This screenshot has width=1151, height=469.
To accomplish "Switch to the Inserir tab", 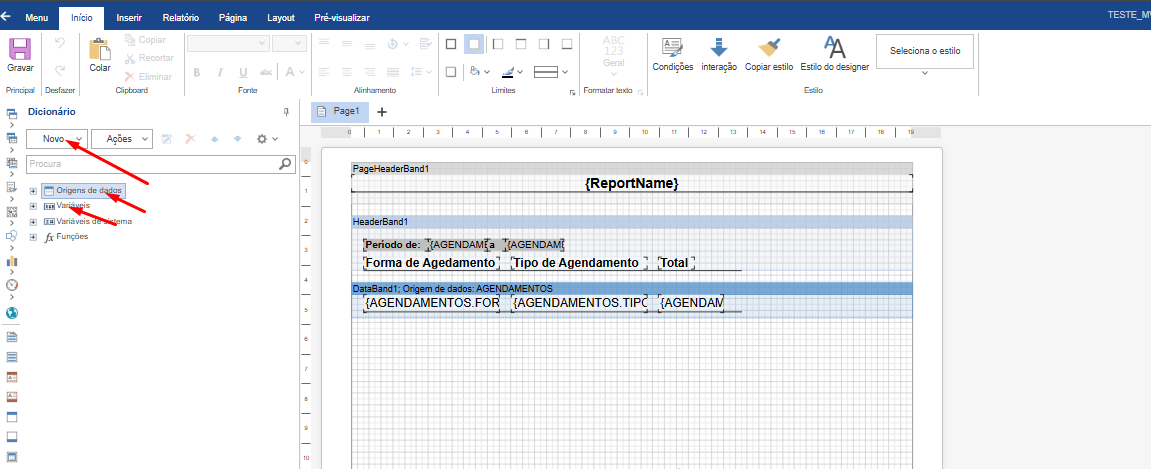I will (x=129, y=18).
